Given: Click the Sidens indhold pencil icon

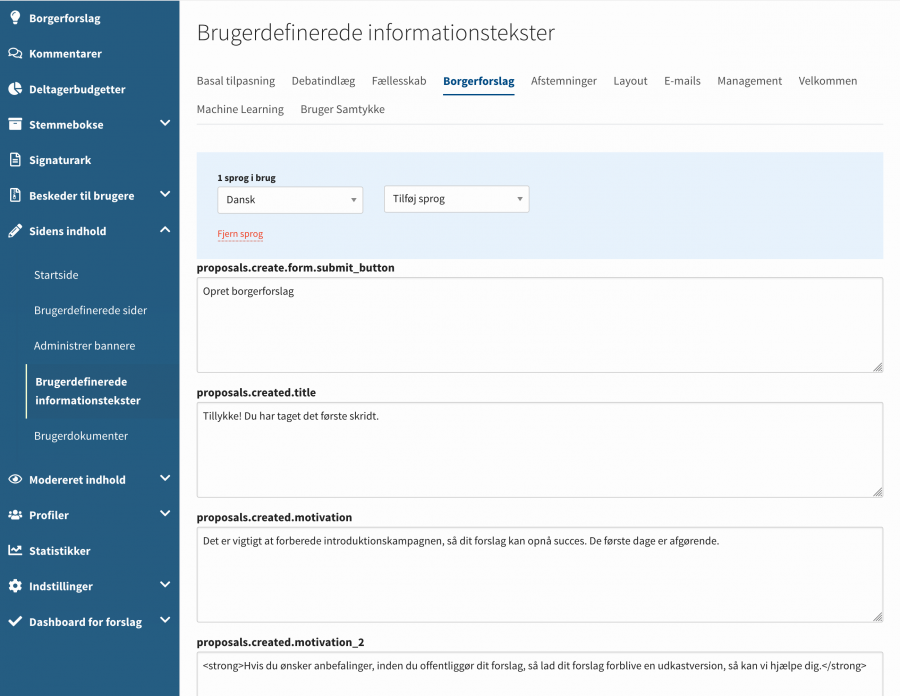Looking at the screenshot, I should (x=14, y=230).
